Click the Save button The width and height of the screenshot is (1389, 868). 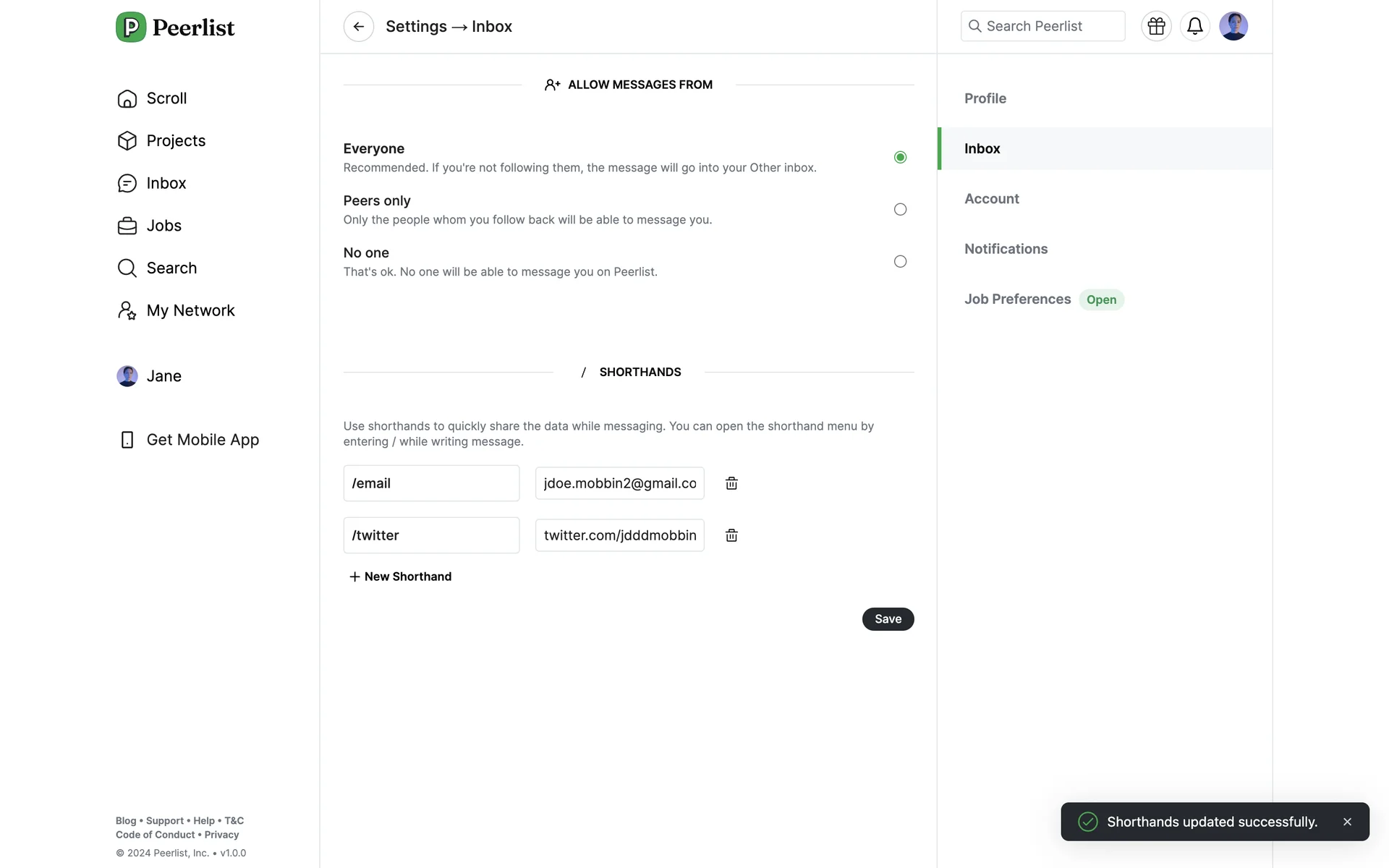(x=888, y=619)
